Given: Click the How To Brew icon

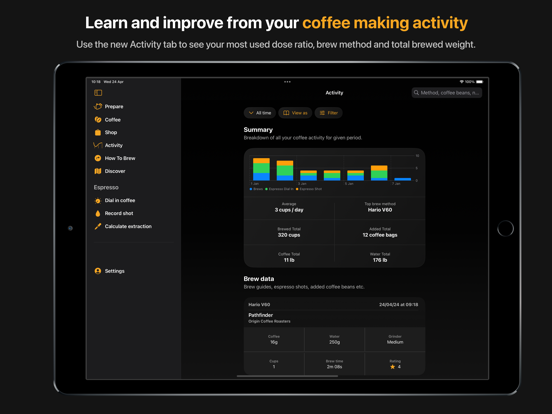Looking at the screenshot, I should coord(98,158).
